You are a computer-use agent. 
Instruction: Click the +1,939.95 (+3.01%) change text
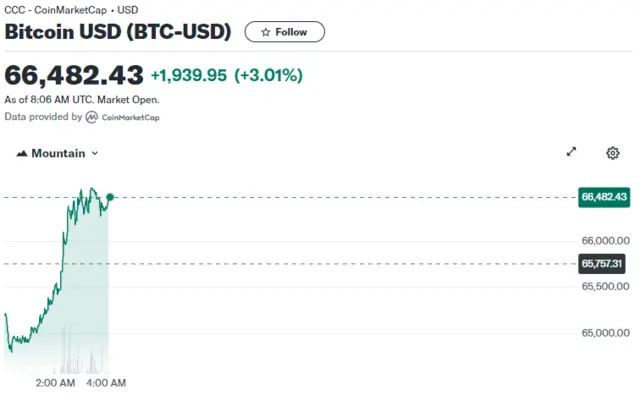[x=227, y=75]
